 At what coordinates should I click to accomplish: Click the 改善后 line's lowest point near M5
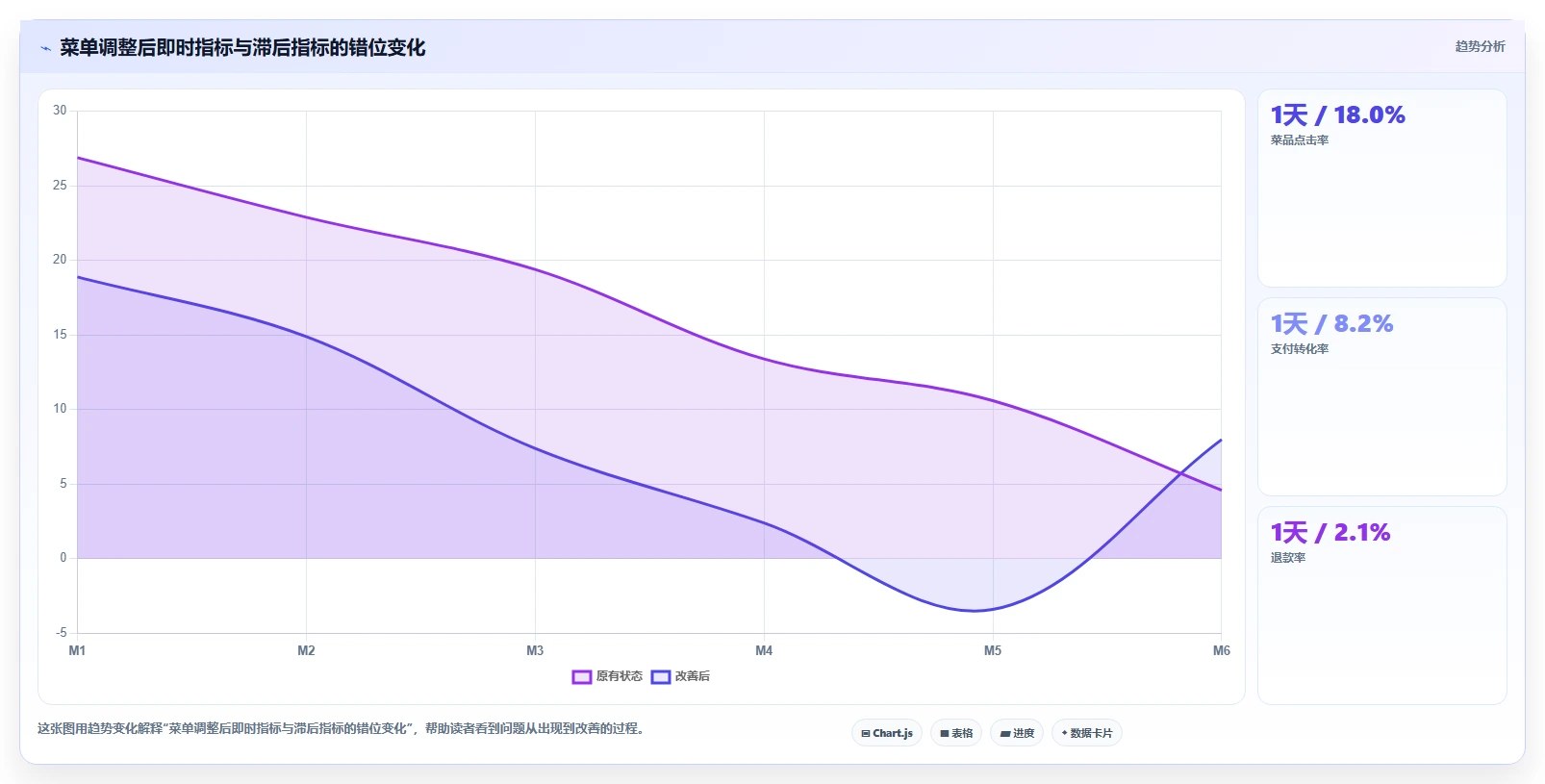coord(974,610)
